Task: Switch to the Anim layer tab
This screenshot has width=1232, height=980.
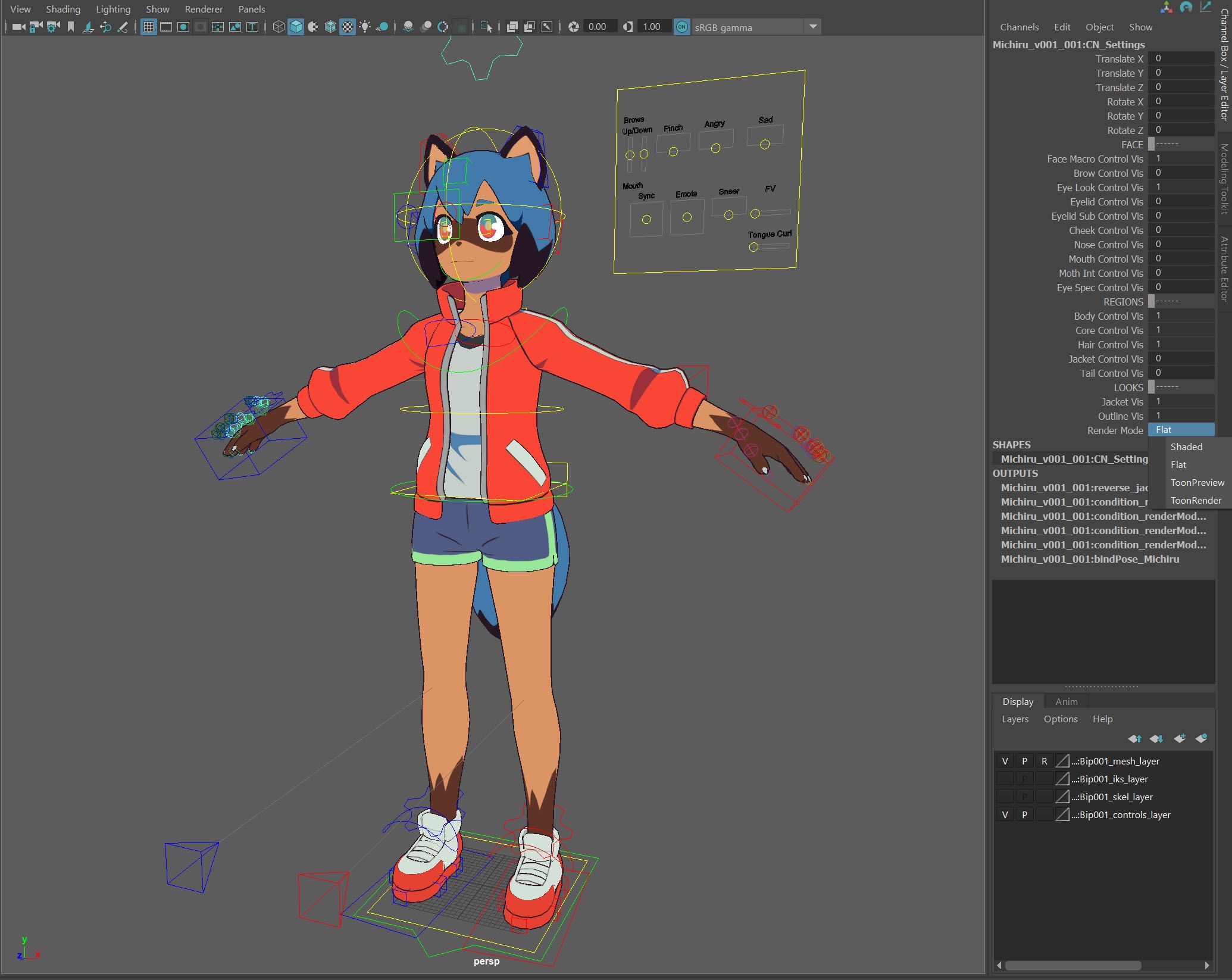Action: pyautogui.click(x=1066, y=701)
